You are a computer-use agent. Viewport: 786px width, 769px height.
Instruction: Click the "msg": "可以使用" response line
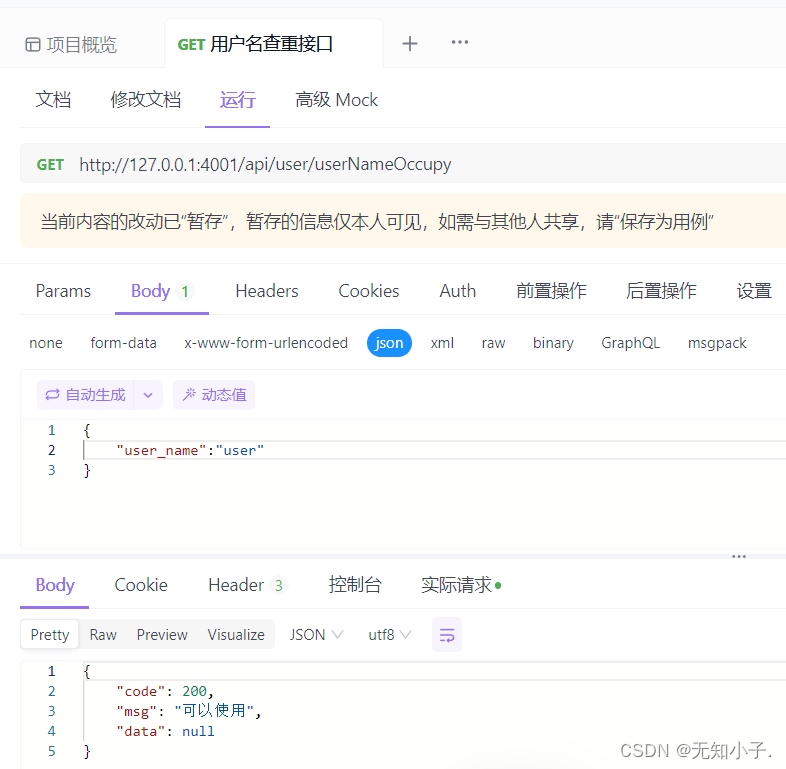(x=189, y=711)
